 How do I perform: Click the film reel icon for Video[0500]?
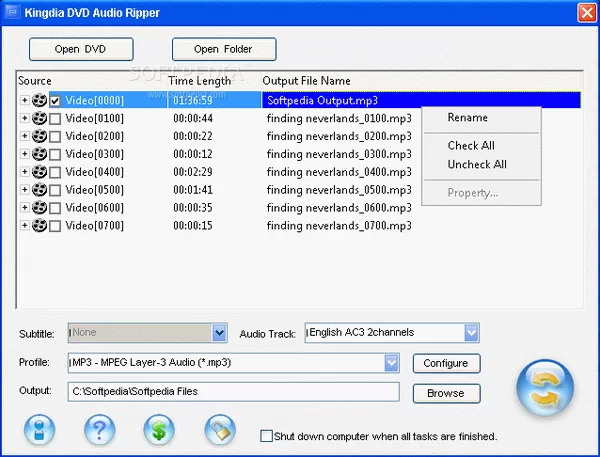(39, 189)
